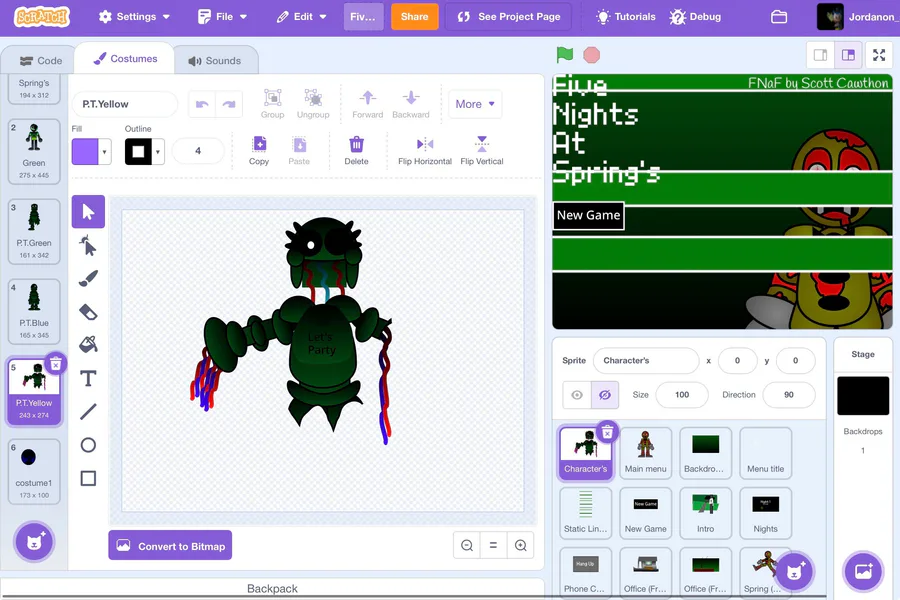900x600 pixels.
Task: Open the Code tab
Action: (x=41, y=61)
